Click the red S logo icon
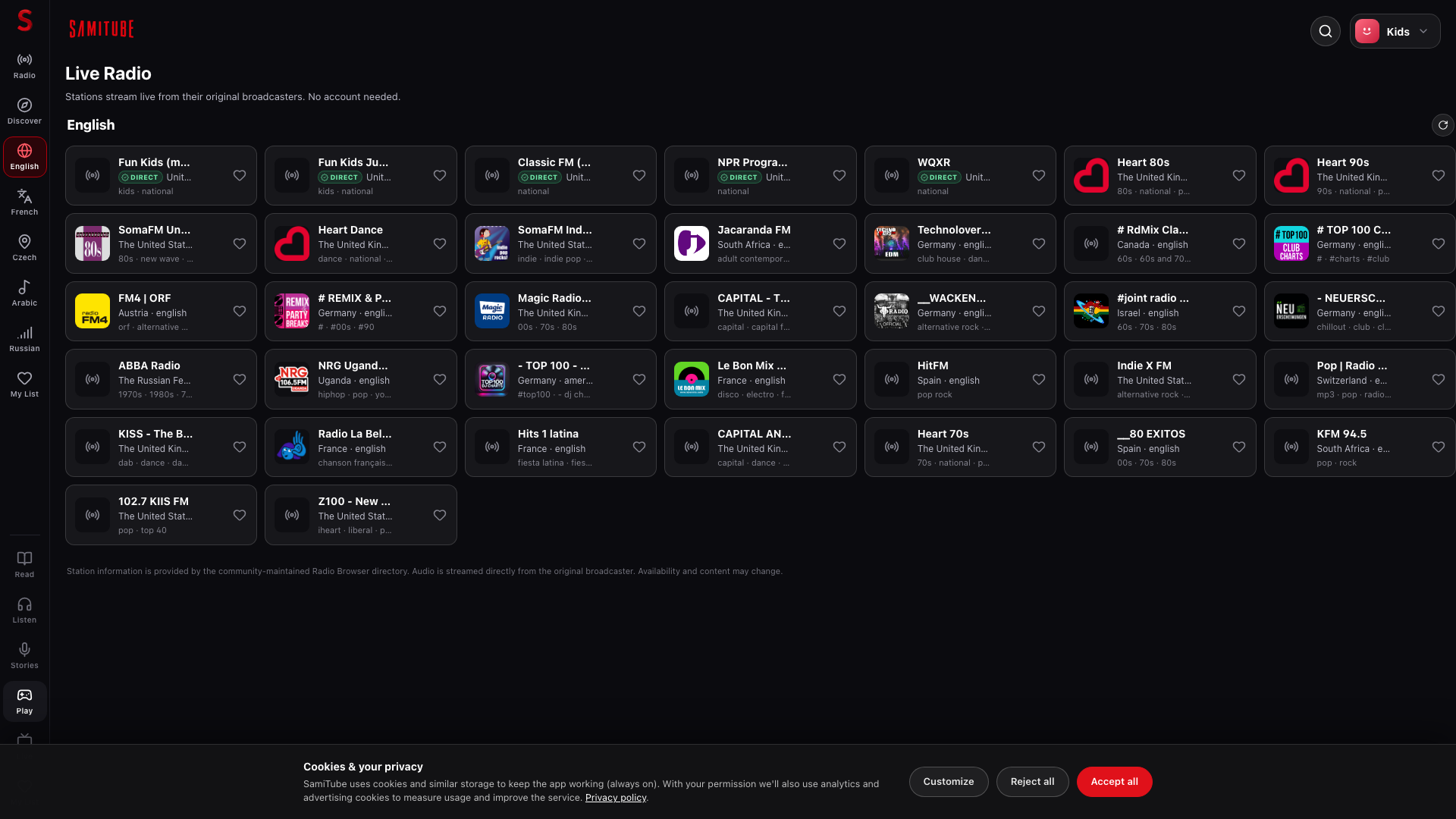Screen dimensions: 1456x819 point(24,20)
